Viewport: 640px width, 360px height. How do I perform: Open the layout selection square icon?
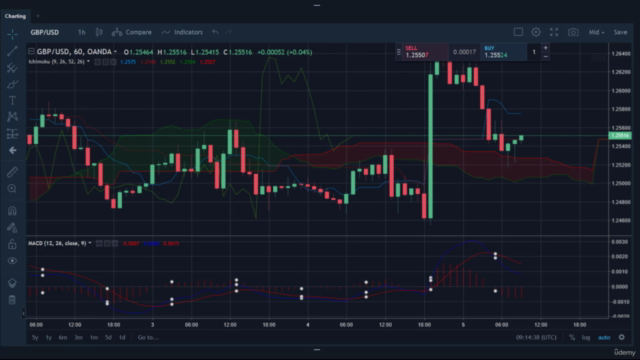pyautogui.click(x=518, y=32)
